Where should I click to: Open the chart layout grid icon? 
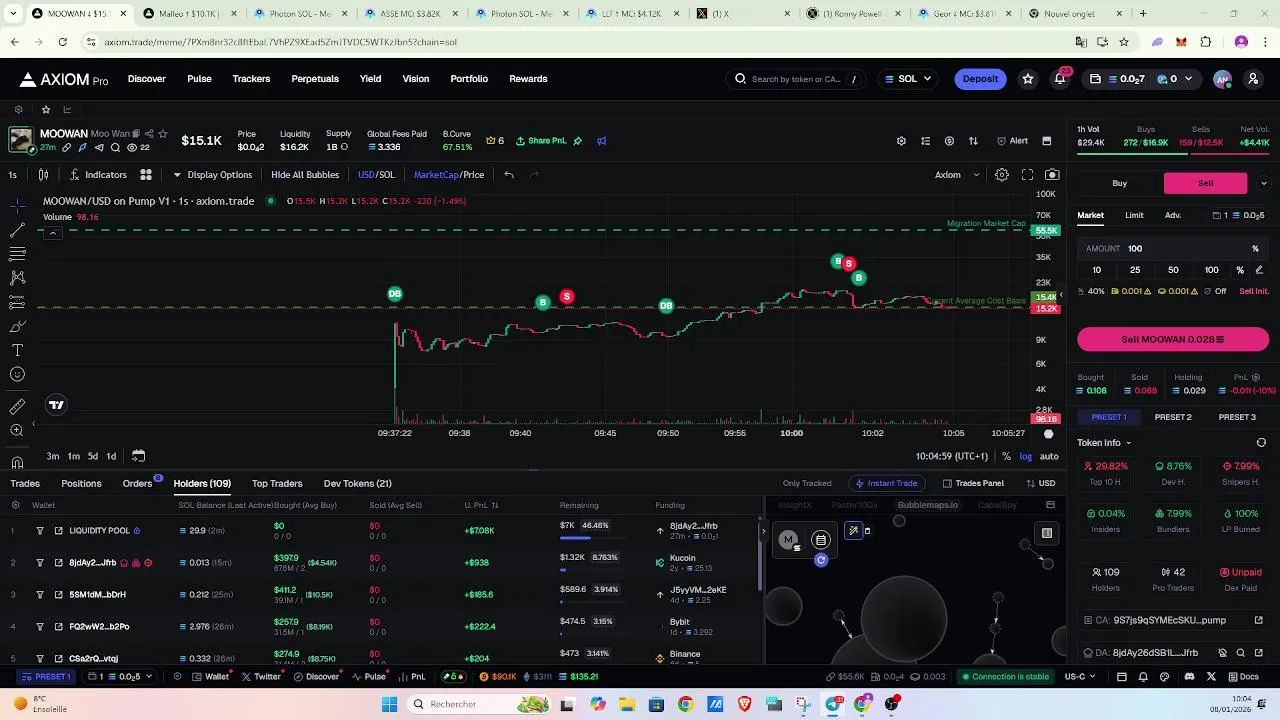click(146, 175)
